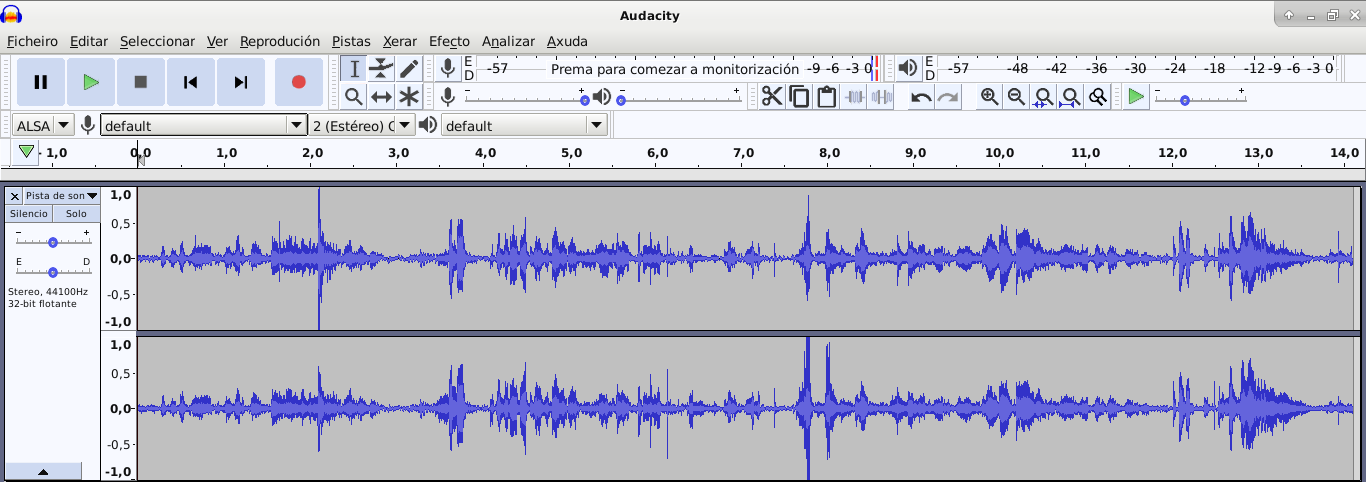This screenshot has height=482, width=1366.
Task: Solo the track with the Solo button
Action: tap(76, 214)
